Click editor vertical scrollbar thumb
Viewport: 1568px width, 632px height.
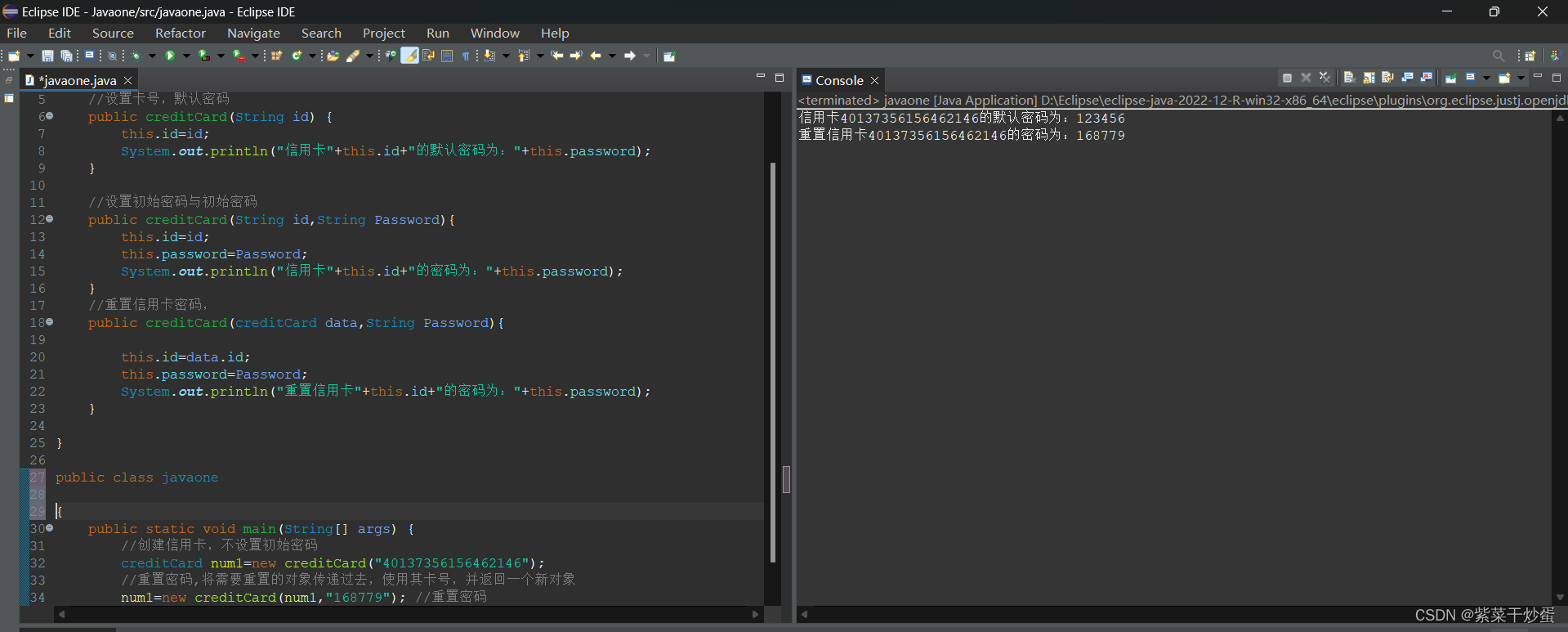pyautogui.click(x=773, y=363)
